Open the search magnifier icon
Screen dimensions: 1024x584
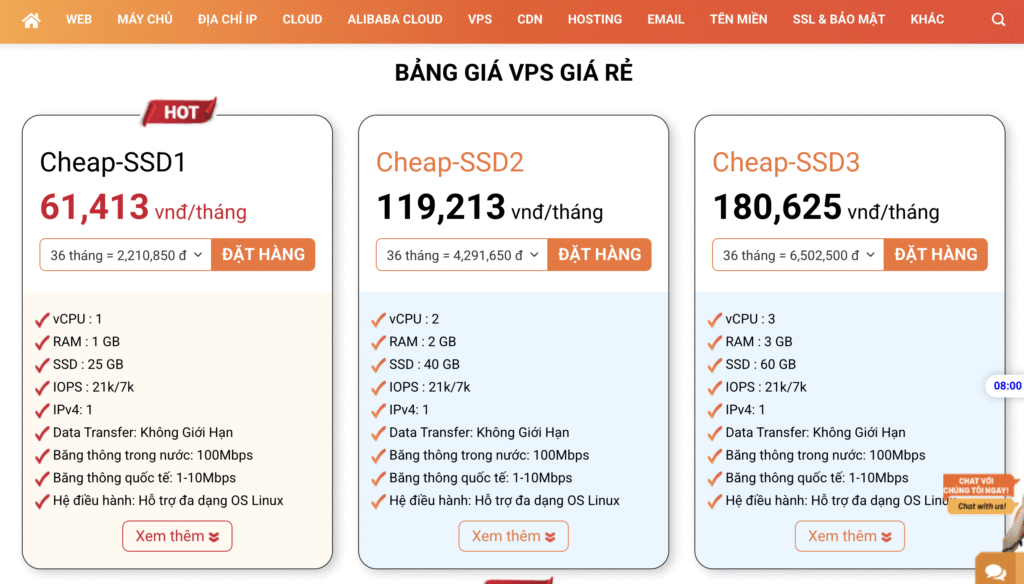[998, 20]
